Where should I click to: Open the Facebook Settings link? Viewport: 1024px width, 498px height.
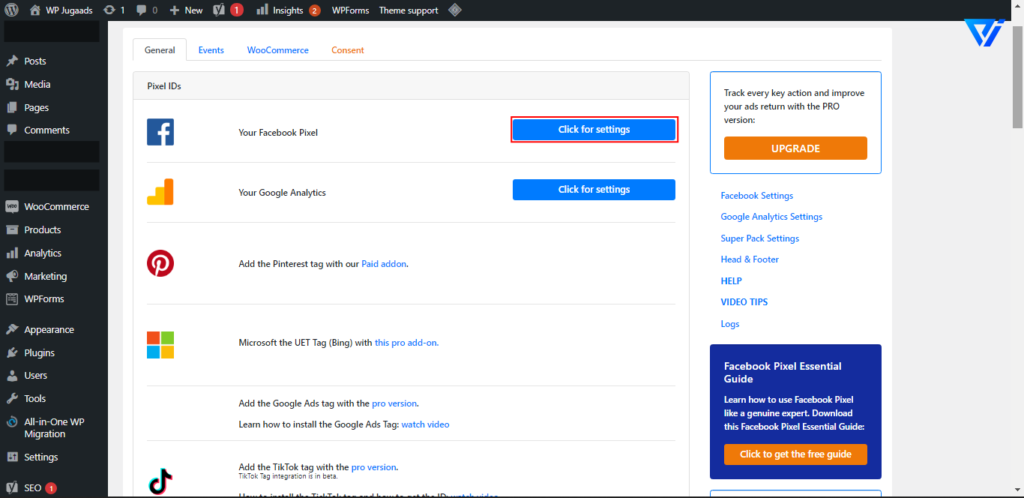point(757,196)
